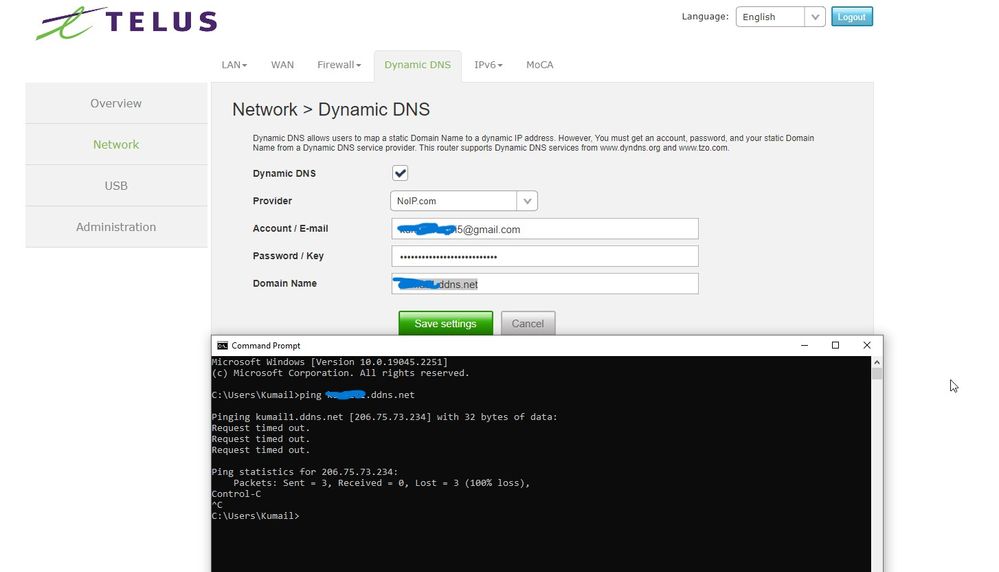The height and width of the screenshot is (572, 999).
Task: Log out using the Logout button
Action: (851, 17)
